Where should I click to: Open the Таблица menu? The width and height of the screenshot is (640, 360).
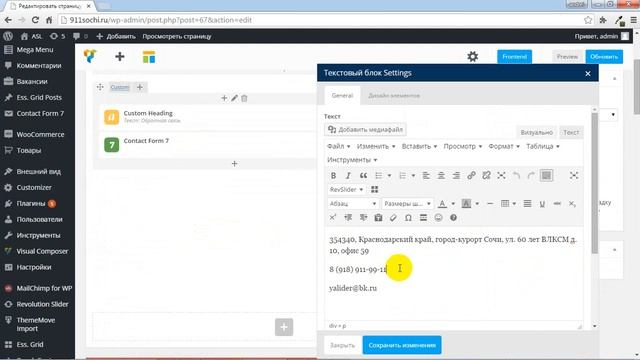coord(543,146)
